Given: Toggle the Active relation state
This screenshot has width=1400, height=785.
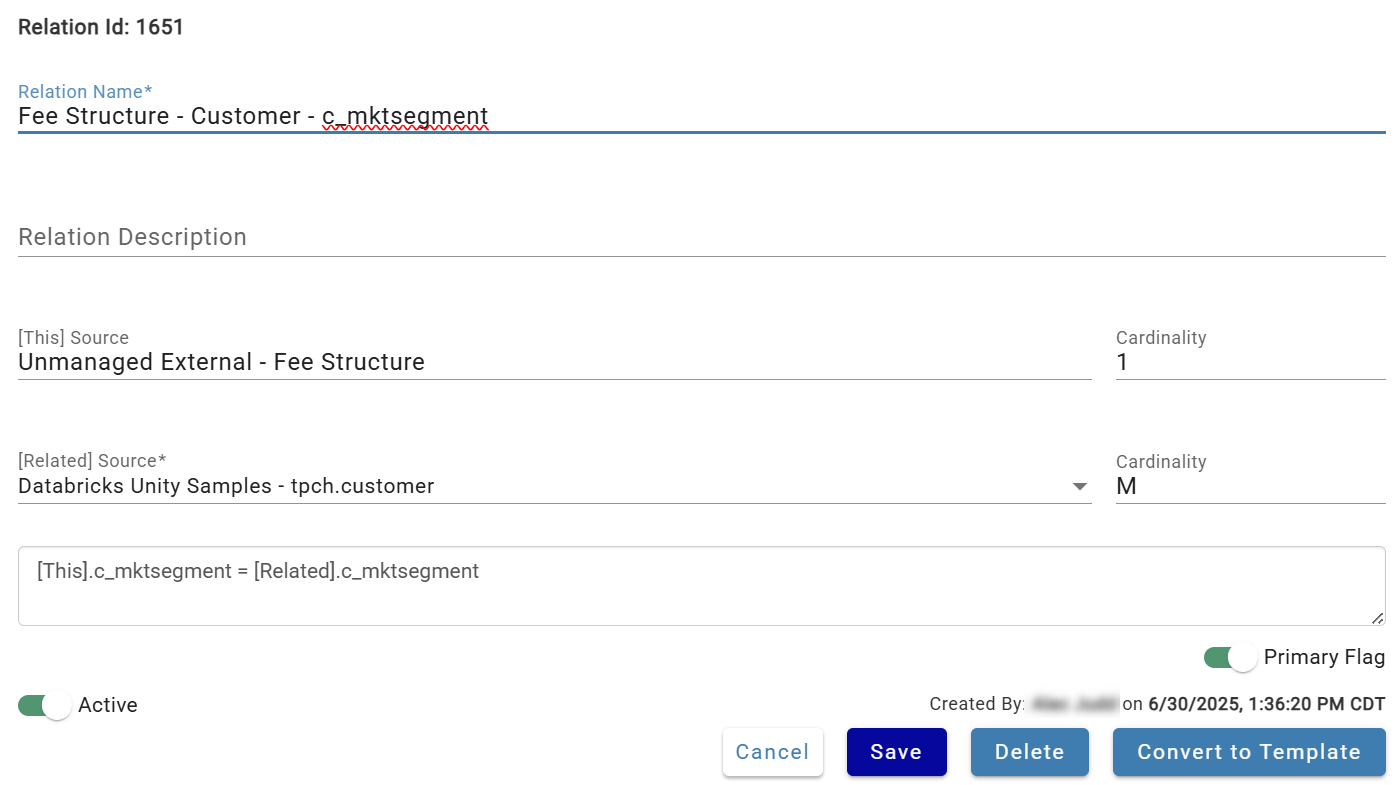Looking at the screenshot, I should (x=42, y=705).
